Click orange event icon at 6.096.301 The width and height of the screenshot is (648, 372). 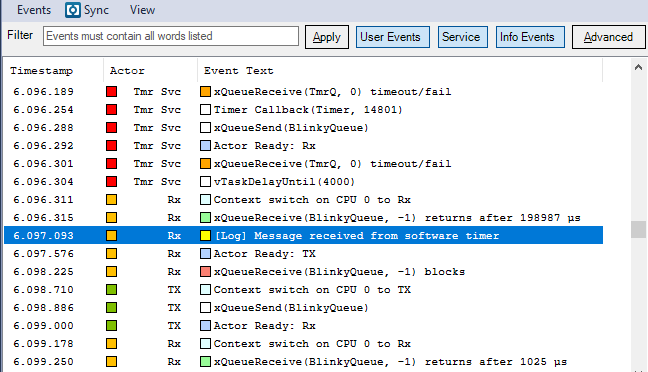205,164
